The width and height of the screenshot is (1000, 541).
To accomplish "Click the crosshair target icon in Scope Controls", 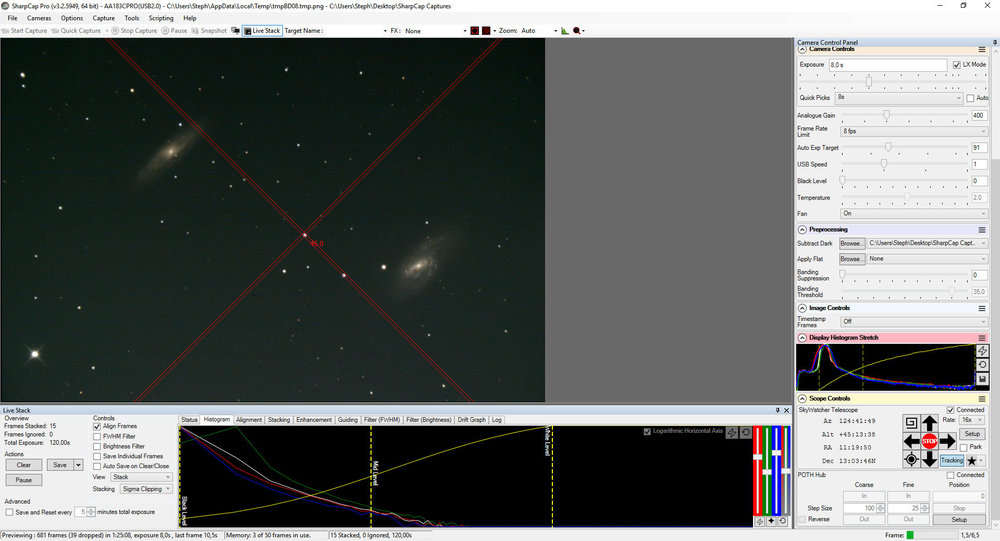I will (x=911, y=460).
